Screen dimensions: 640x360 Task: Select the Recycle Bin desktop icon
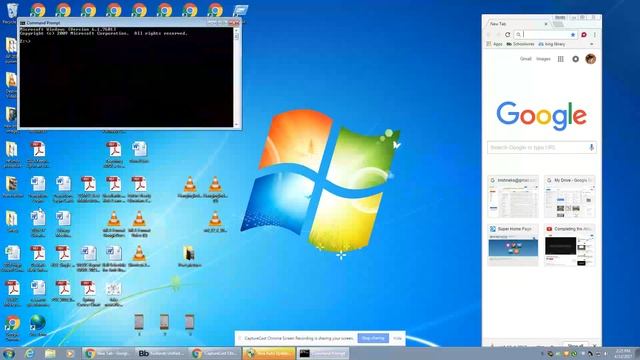[x=11, y=13]
